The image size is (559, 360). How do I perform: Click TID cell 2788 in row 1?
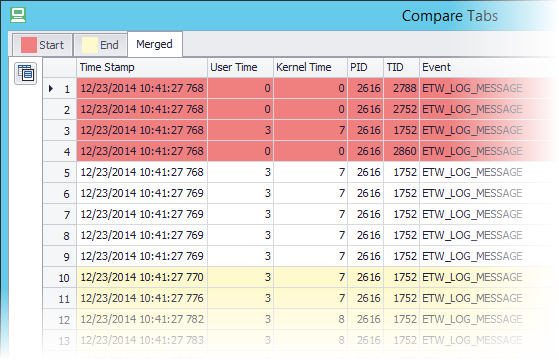[401, 88]
